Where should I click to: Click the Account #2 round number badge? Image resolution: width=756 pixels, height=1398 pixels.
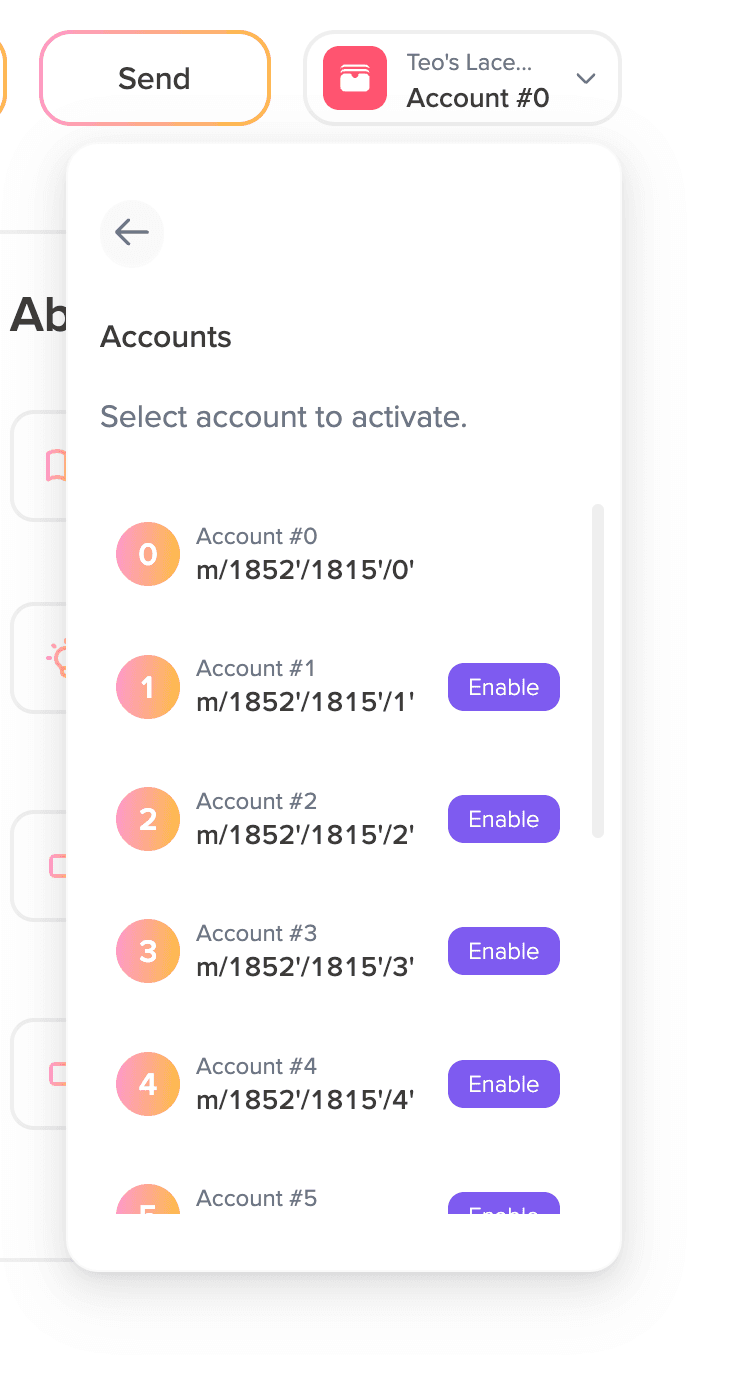(x=148, y=819)
